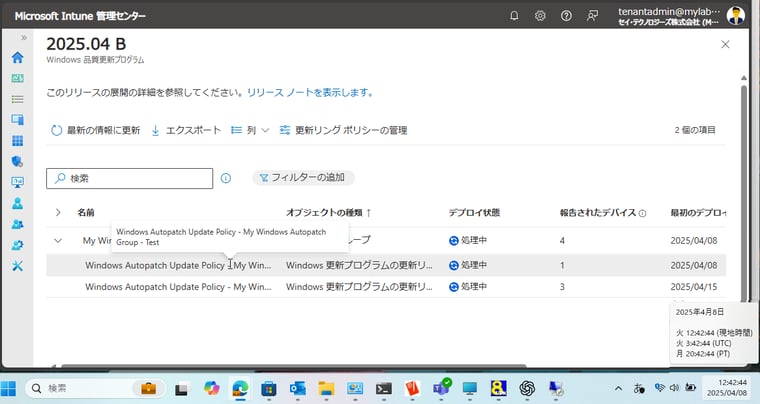Close the 2025.04 B pane
The height and width of the screenshot is (404, 760).
click(725, 44)
